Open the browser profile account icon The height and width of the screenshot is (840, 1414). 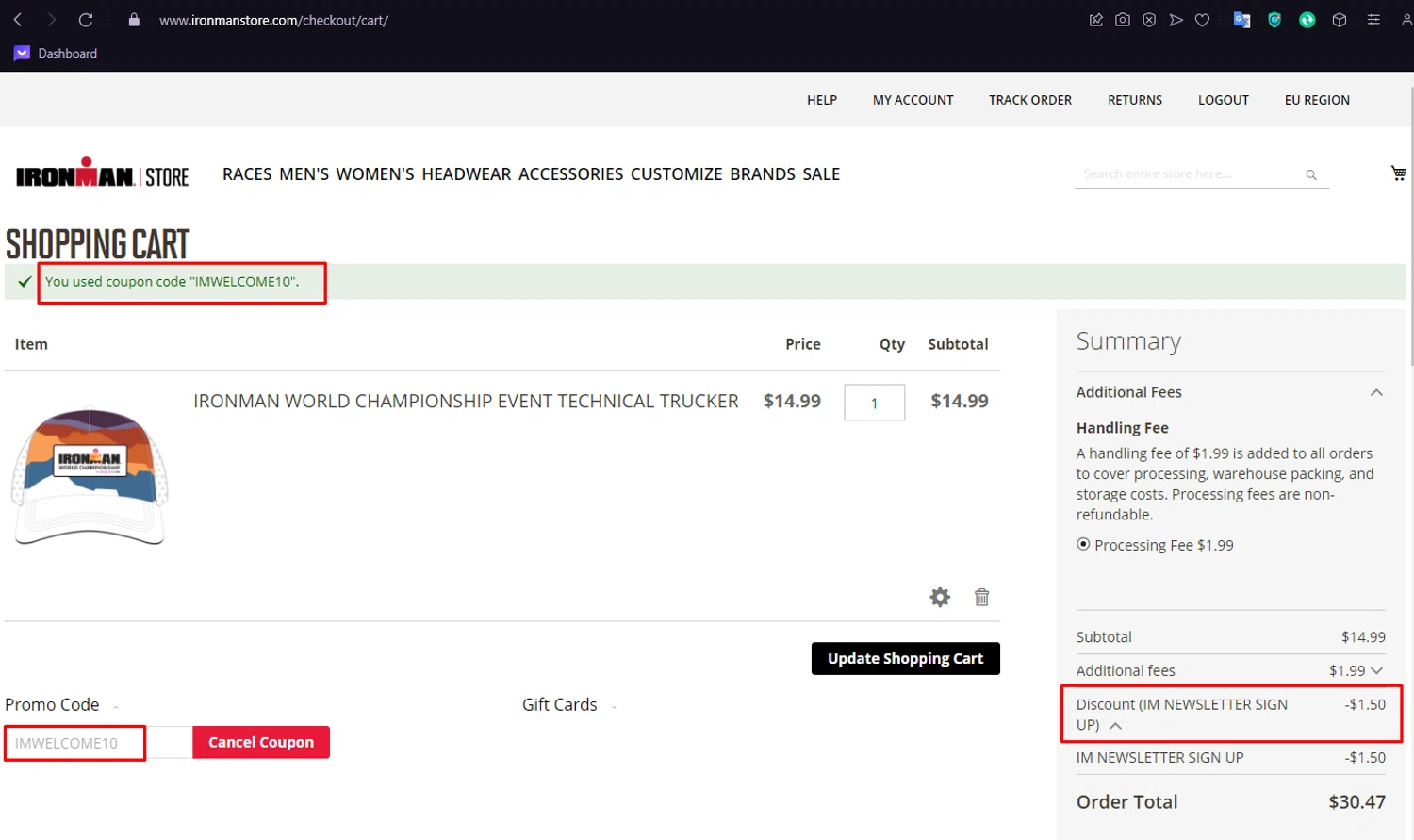(1406, 20)
